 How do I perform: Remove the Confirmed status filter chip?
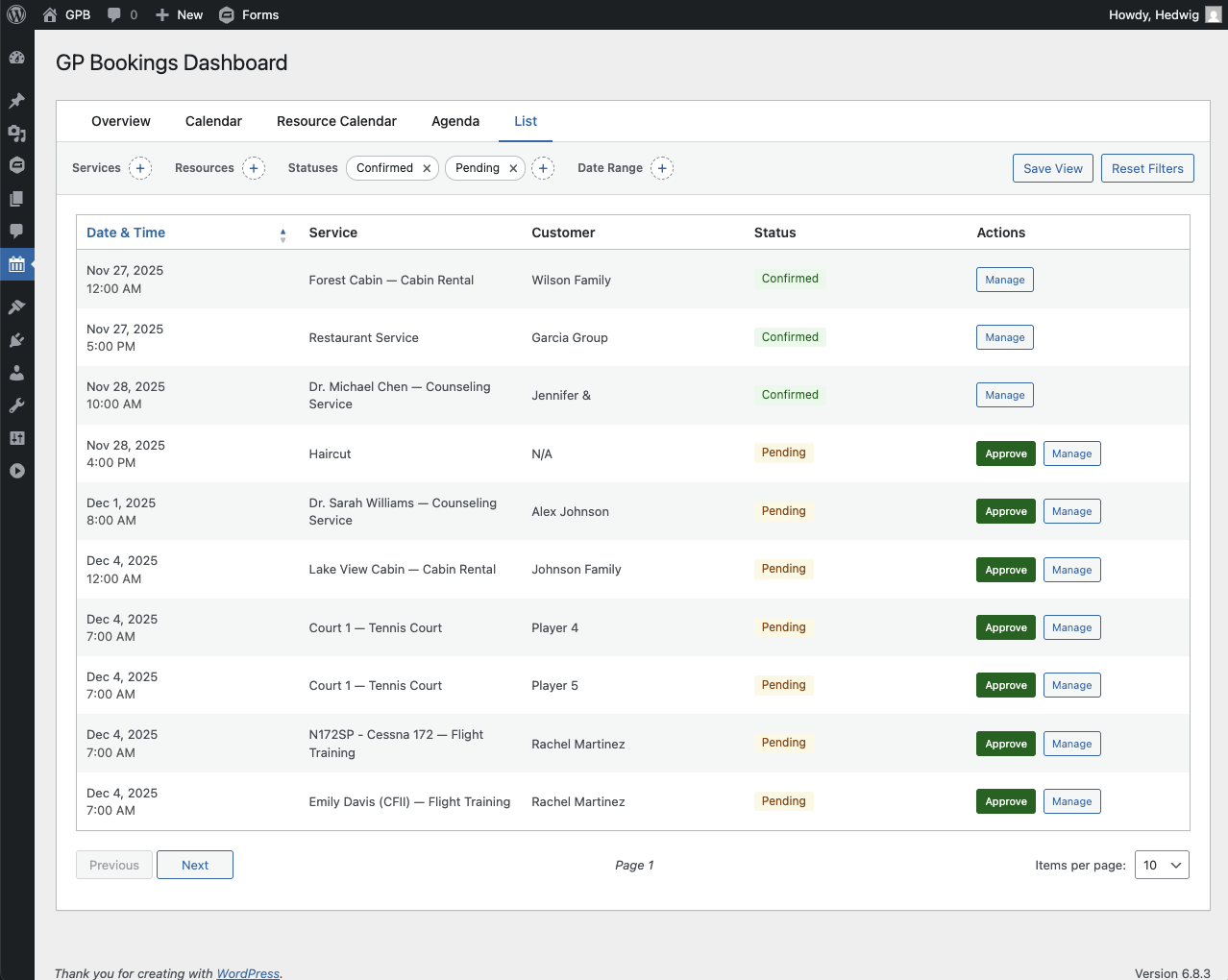pyautogui.click(x=427, y=168)
